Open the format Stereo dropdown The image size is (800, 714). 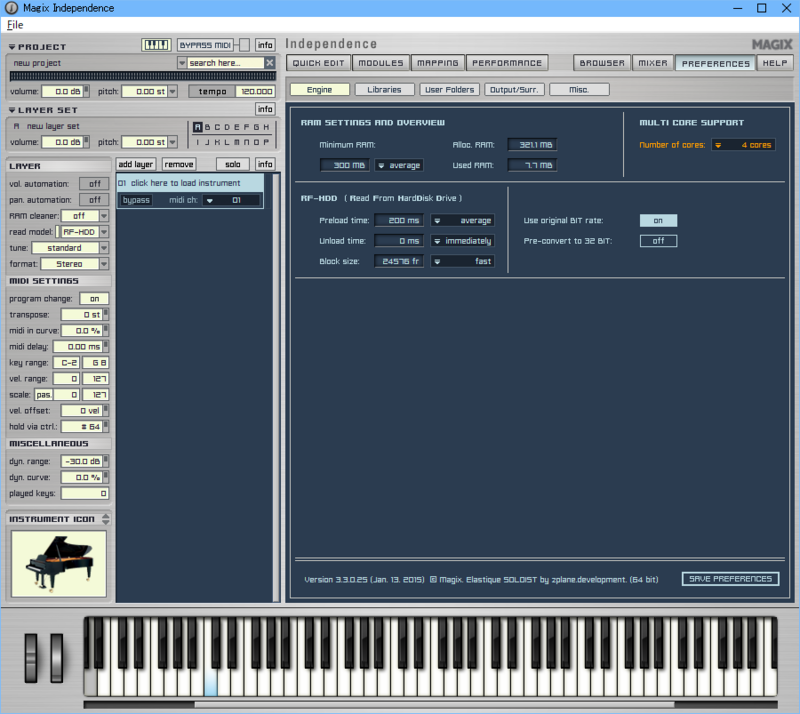coord(104,264)
